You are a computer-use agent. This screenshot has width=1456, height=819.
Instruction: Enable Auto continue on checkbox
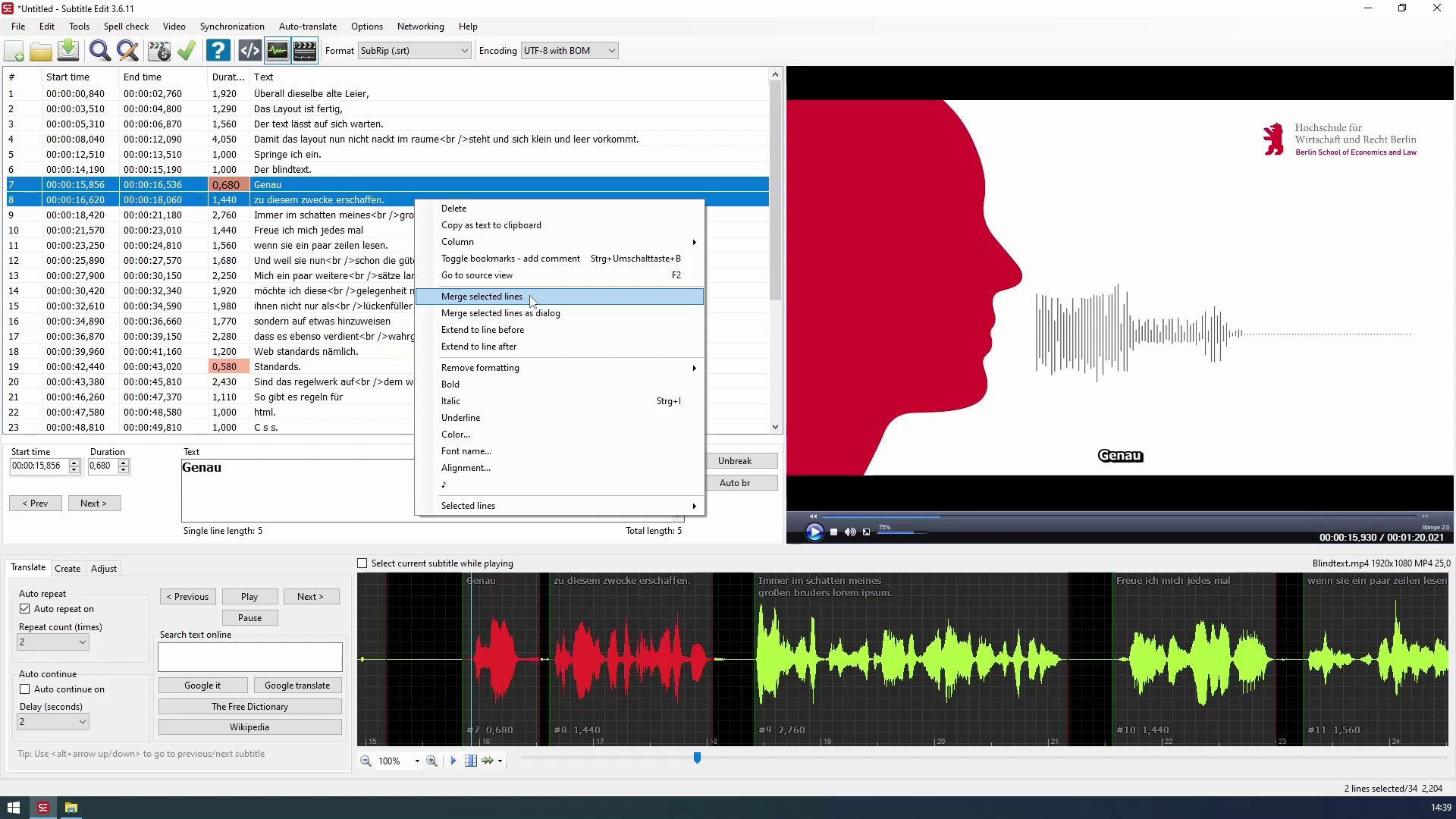25,689
